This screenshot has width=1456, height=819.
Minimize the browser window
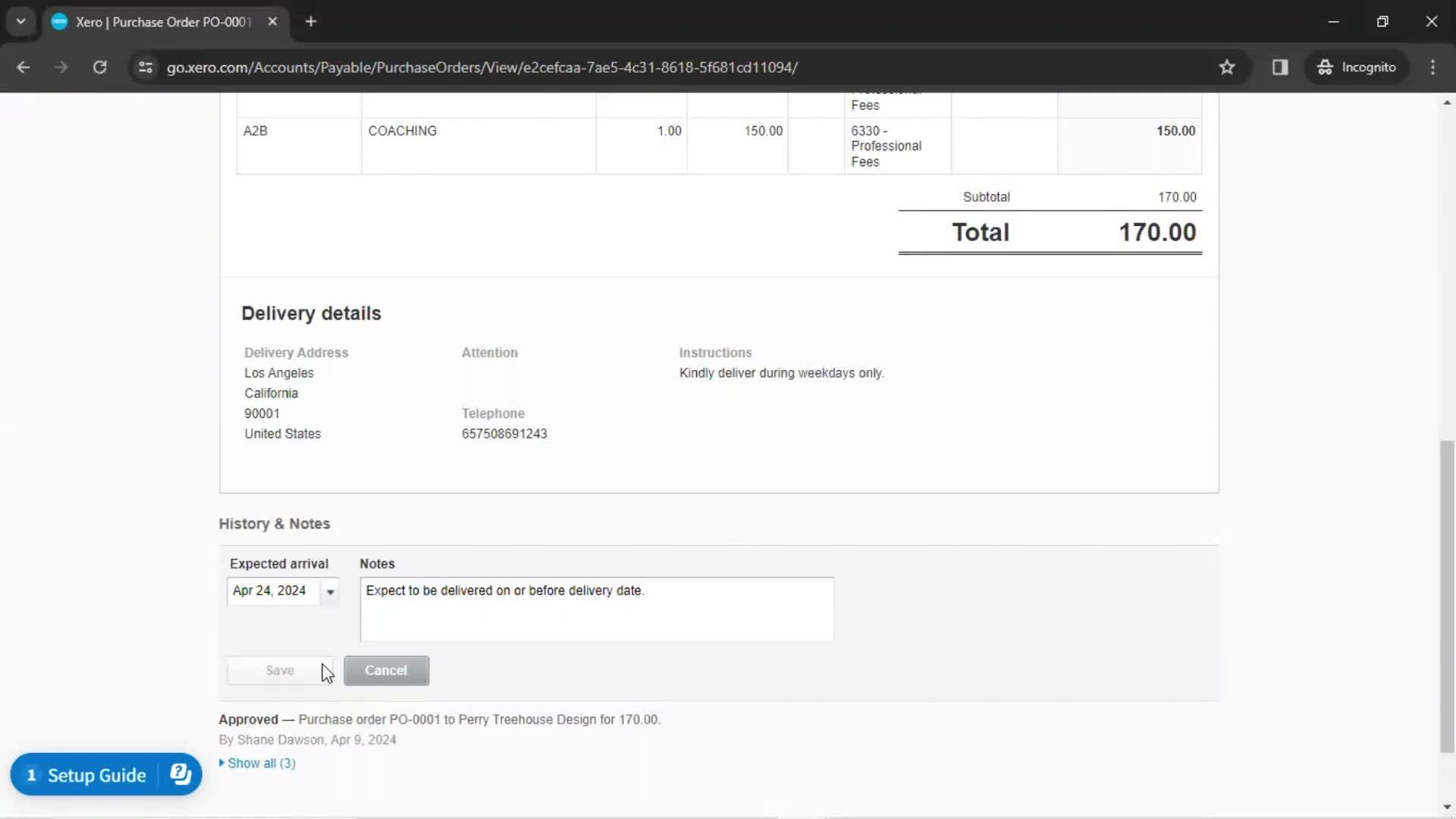[x=1334, y=21]
